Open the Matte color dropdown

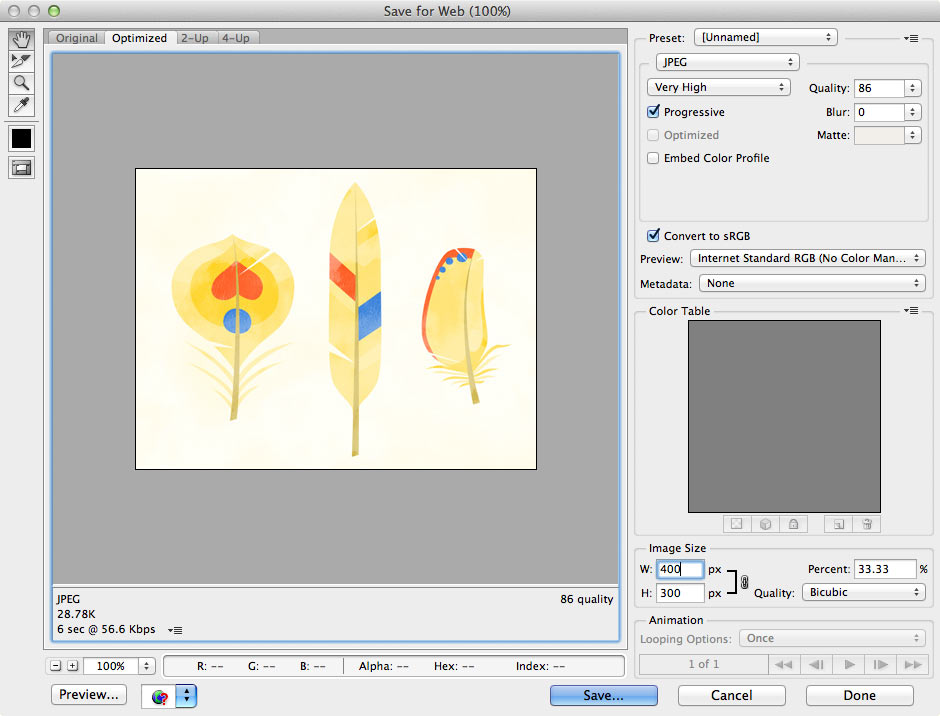pyautogui.click(x=912, y=135)
